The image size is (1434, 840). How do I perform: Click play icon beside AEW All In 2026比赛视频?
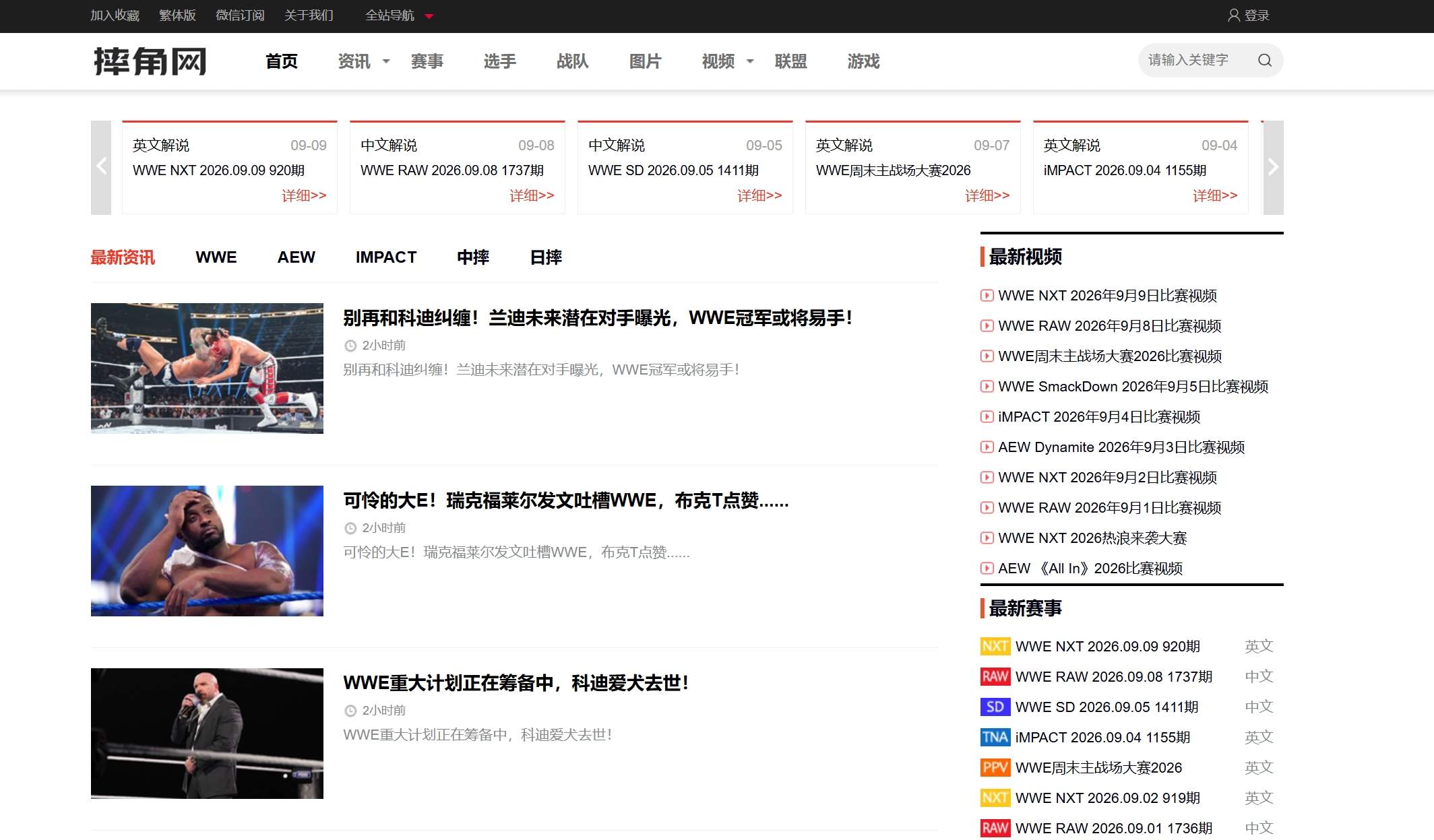point(987,569)
